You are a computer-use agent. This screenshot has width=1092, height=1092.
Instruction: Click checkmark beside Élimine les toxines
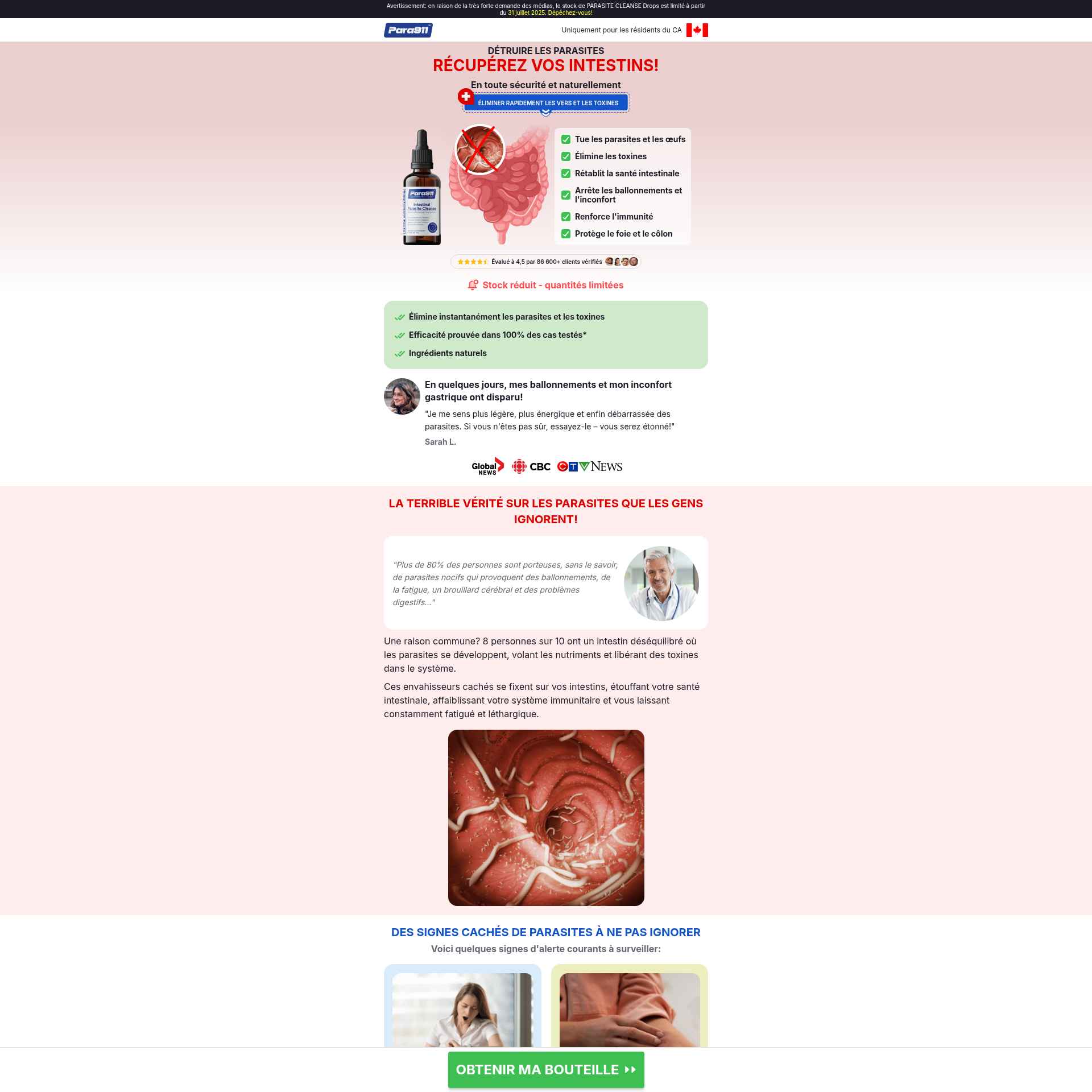click(x=566, y=156)
